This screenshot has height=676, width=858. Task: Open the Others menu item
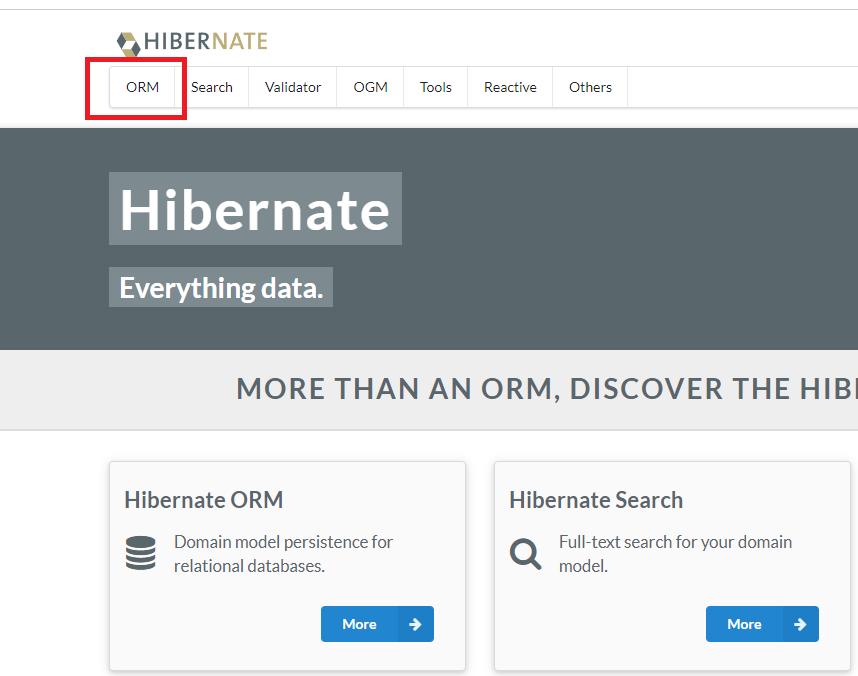click(590, 87)
